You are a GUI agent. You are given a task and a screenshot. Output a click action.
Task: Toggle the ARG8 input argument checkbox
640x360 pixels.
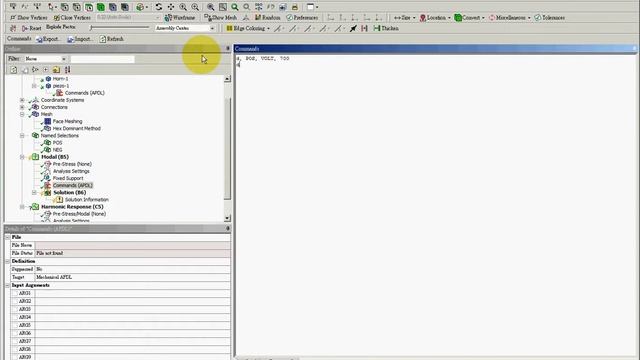click(x=15, y=349)
